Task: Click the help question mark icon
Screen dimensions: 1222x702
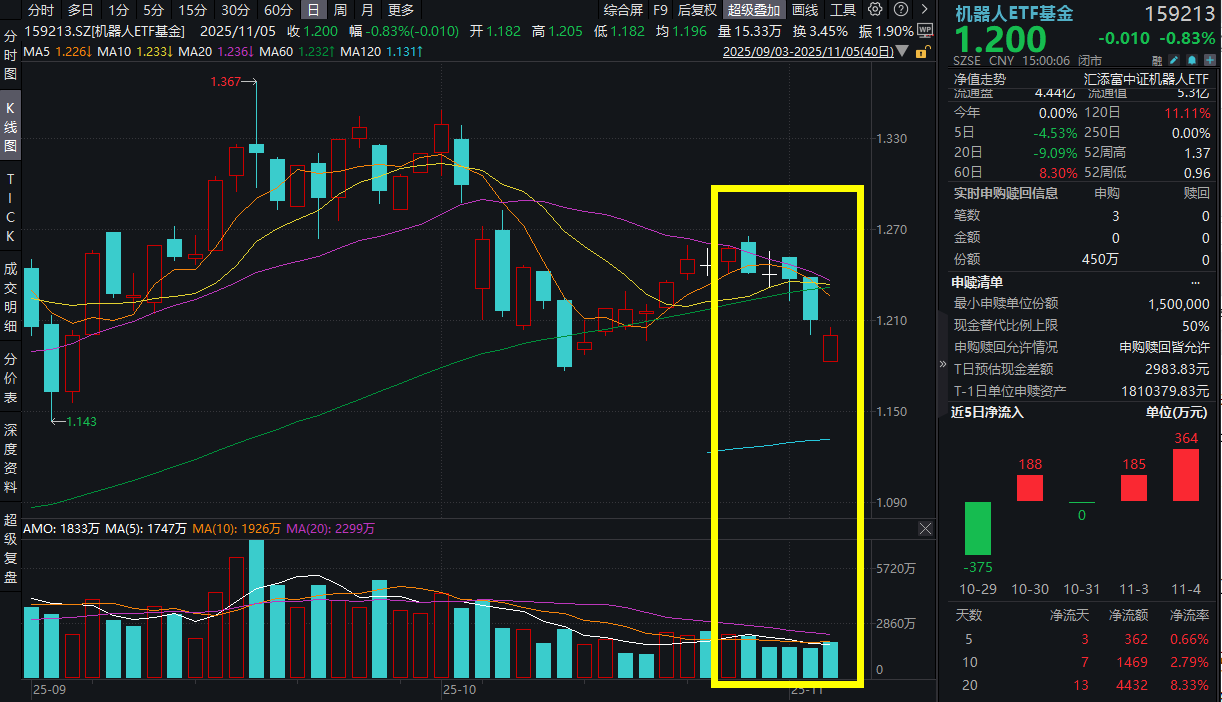Action: coord(901,9)
